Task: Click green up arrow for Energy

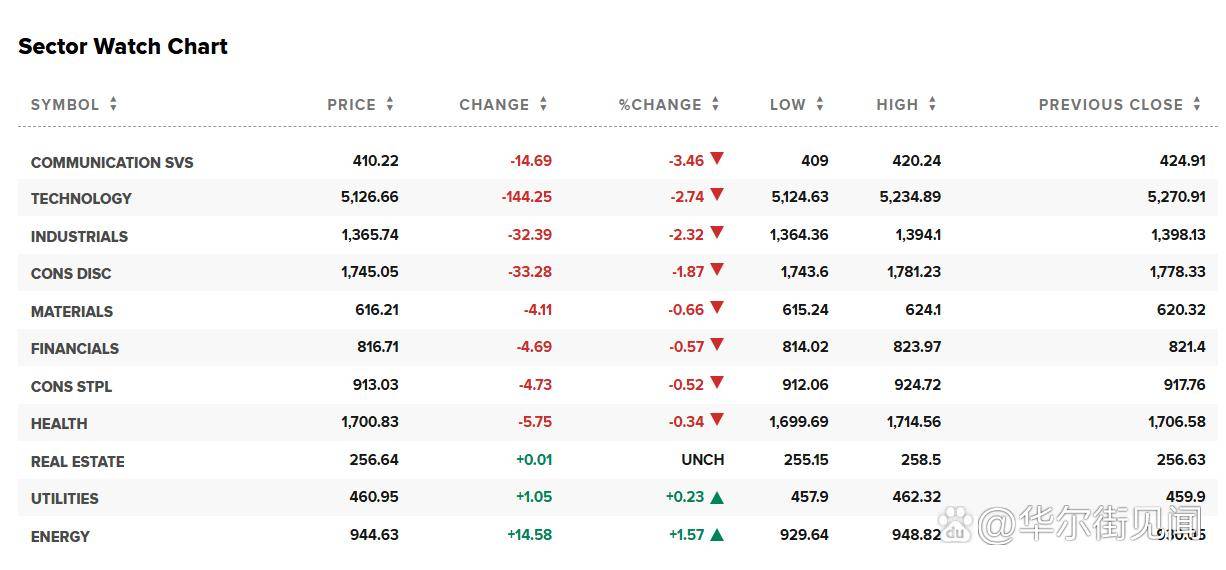Action: click(717, 535)
